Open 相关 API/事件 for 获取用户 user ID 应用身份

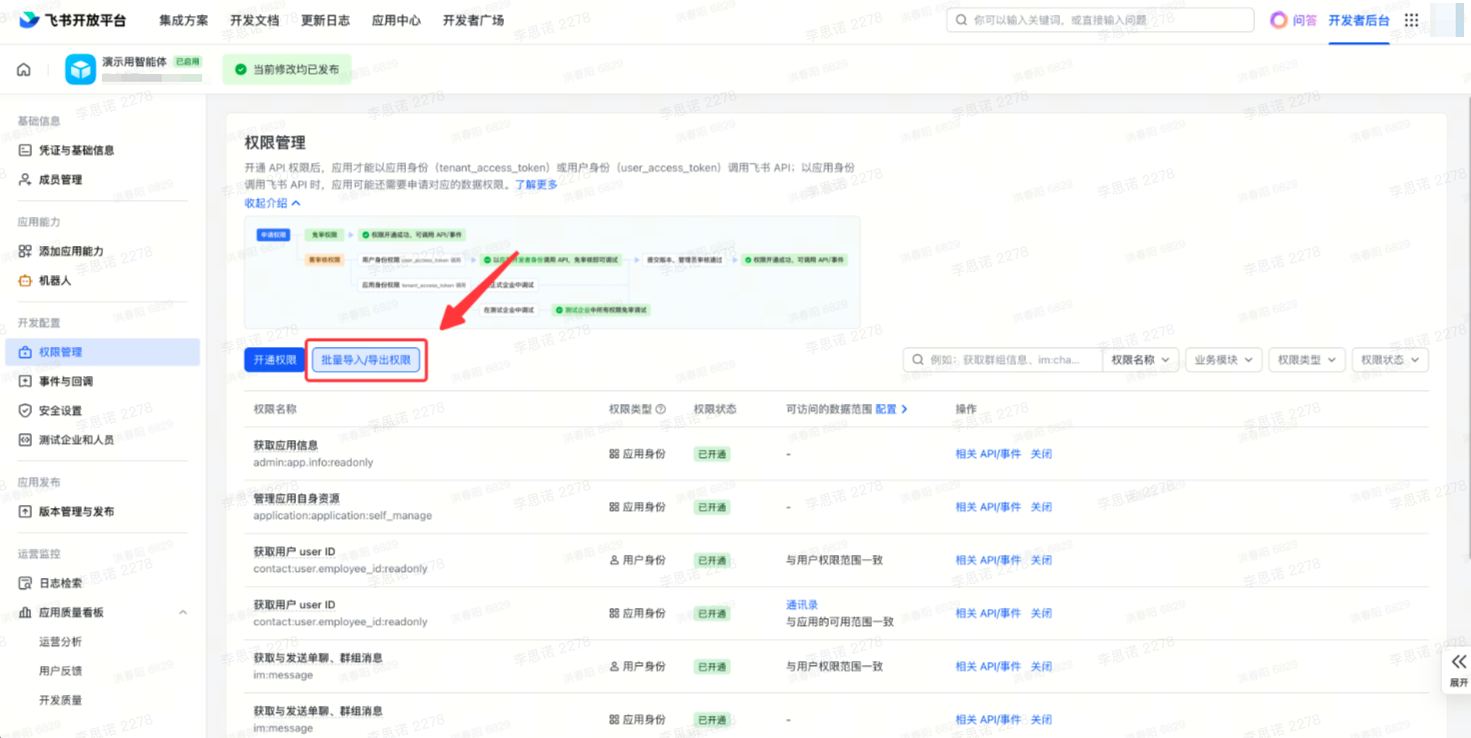coord(988,613)
